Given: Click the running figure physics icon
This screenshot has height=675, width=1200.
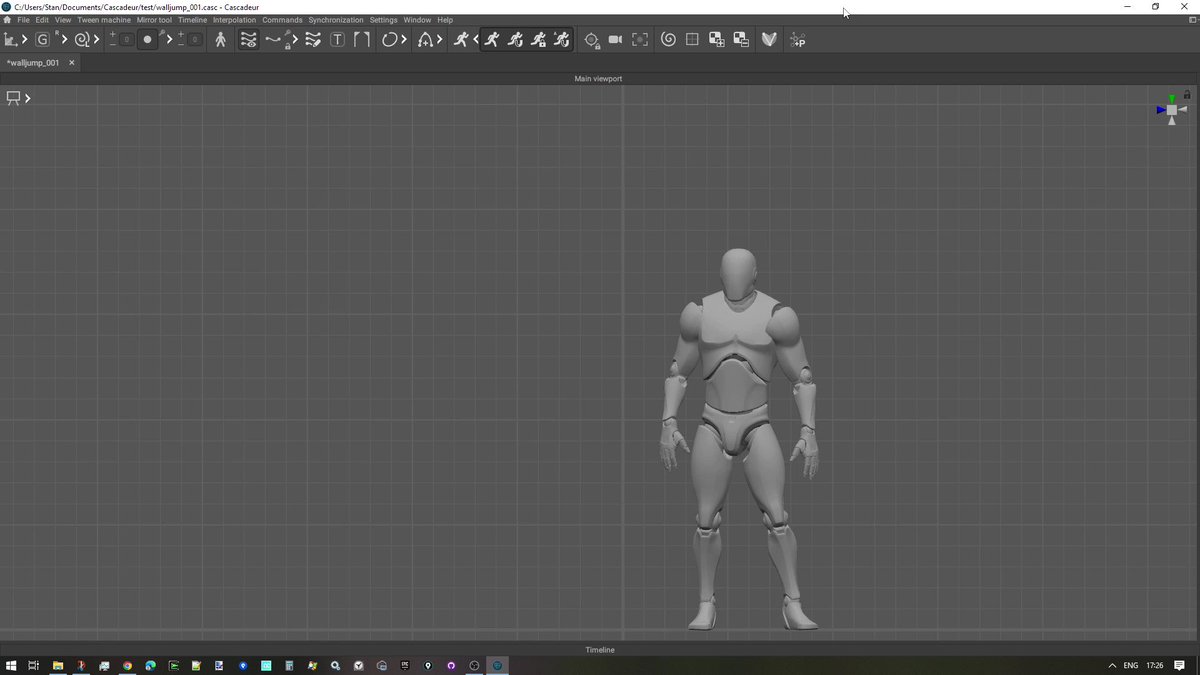Looking at the screenshot, I should [461, 40].
